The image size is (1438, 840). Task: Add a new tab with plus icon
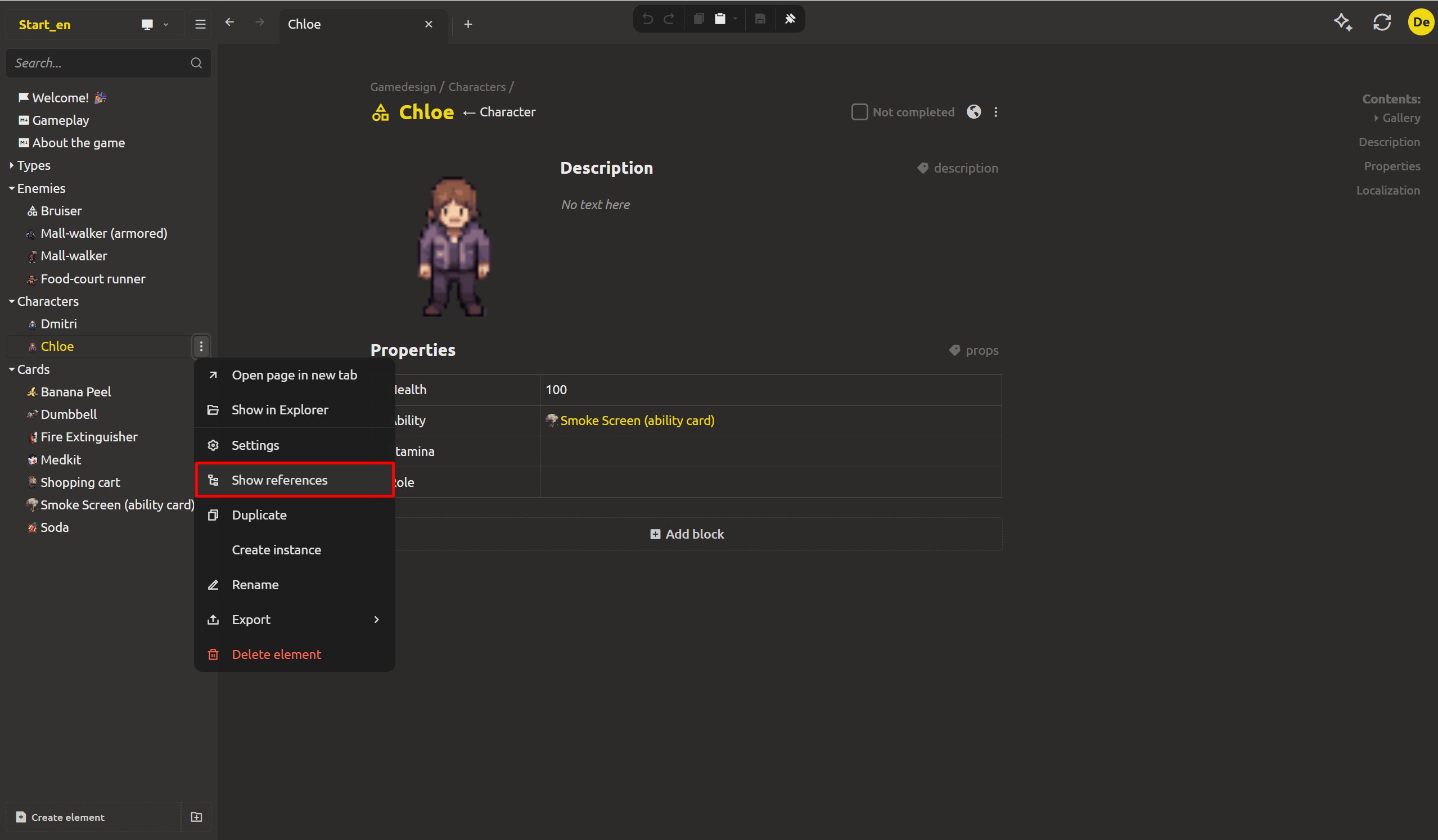coord(468,24)
